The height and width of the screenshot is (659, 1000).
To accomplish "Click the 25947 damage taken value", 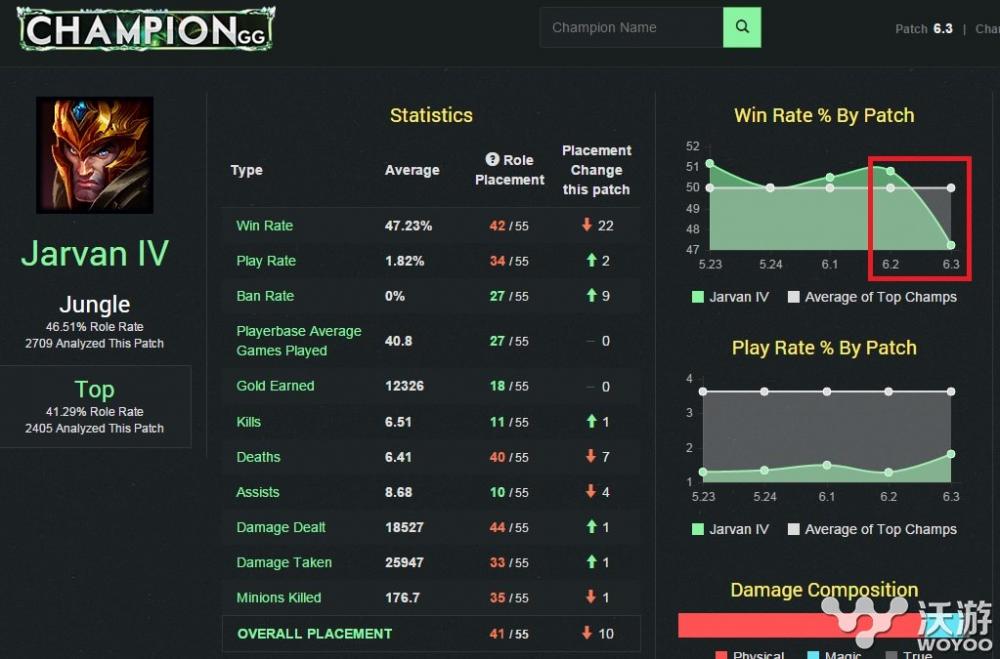I will click(x=404, y=563).
